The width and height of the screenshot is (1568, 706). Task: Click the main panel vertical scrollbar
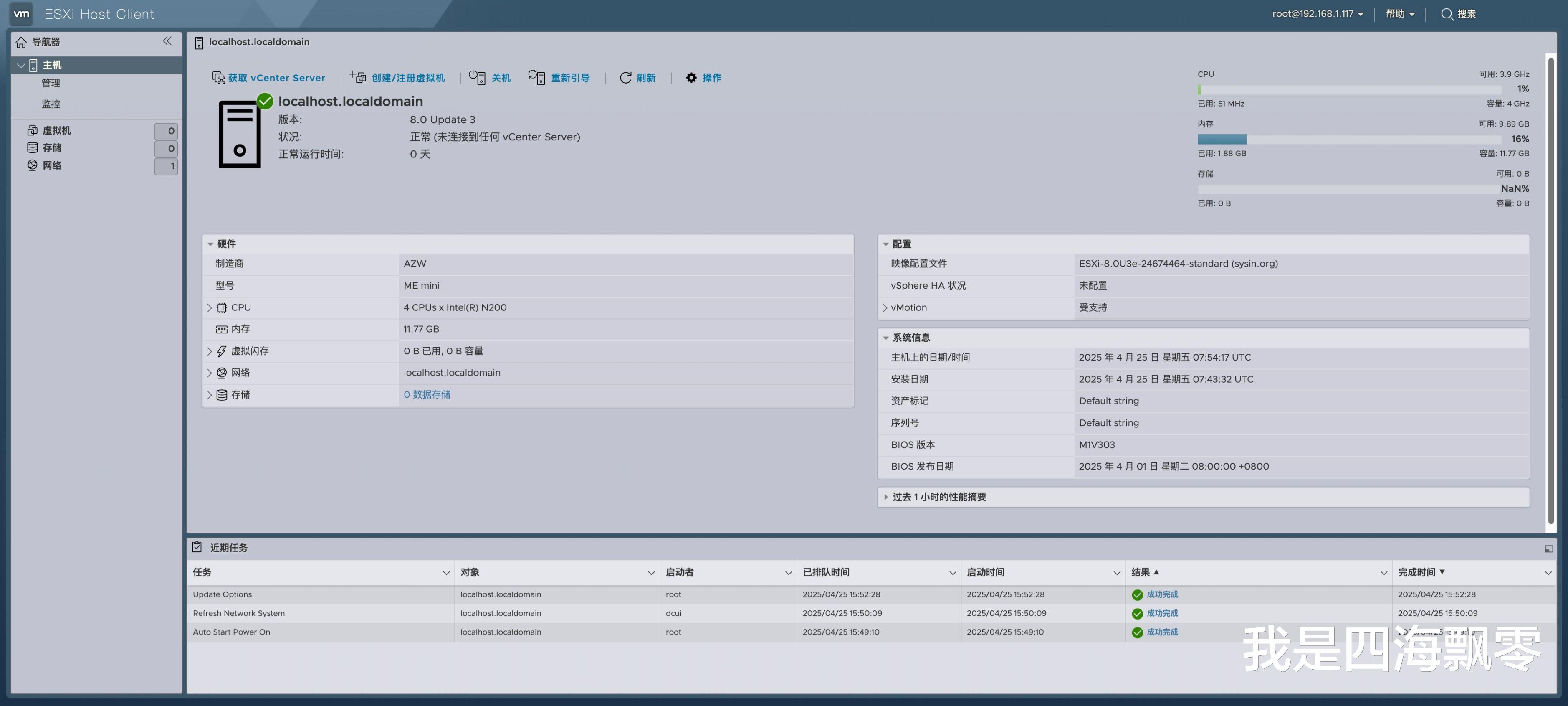[x=1552, y=291]
